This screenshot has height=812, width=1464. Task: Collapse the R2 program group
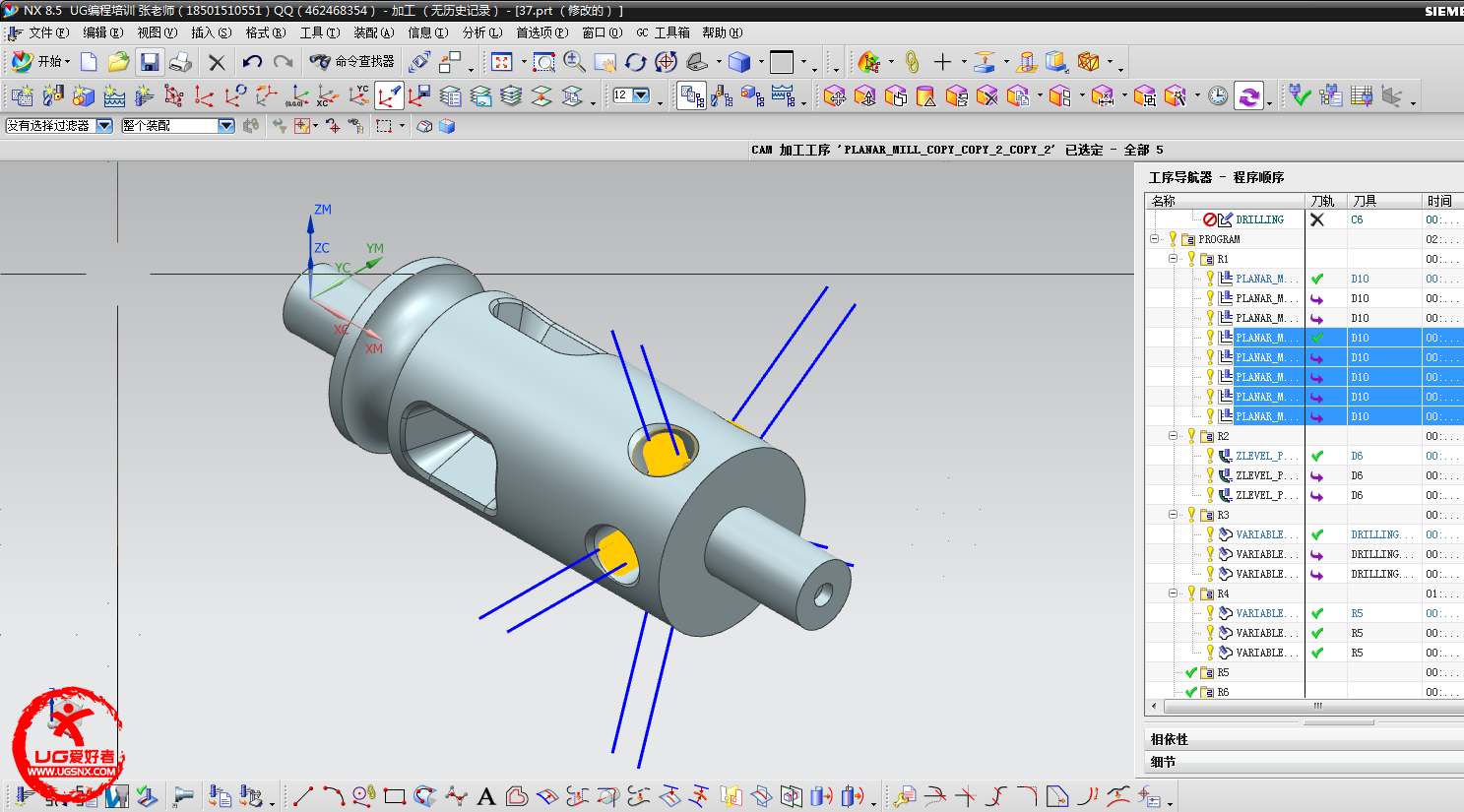tap(1173, 436)
